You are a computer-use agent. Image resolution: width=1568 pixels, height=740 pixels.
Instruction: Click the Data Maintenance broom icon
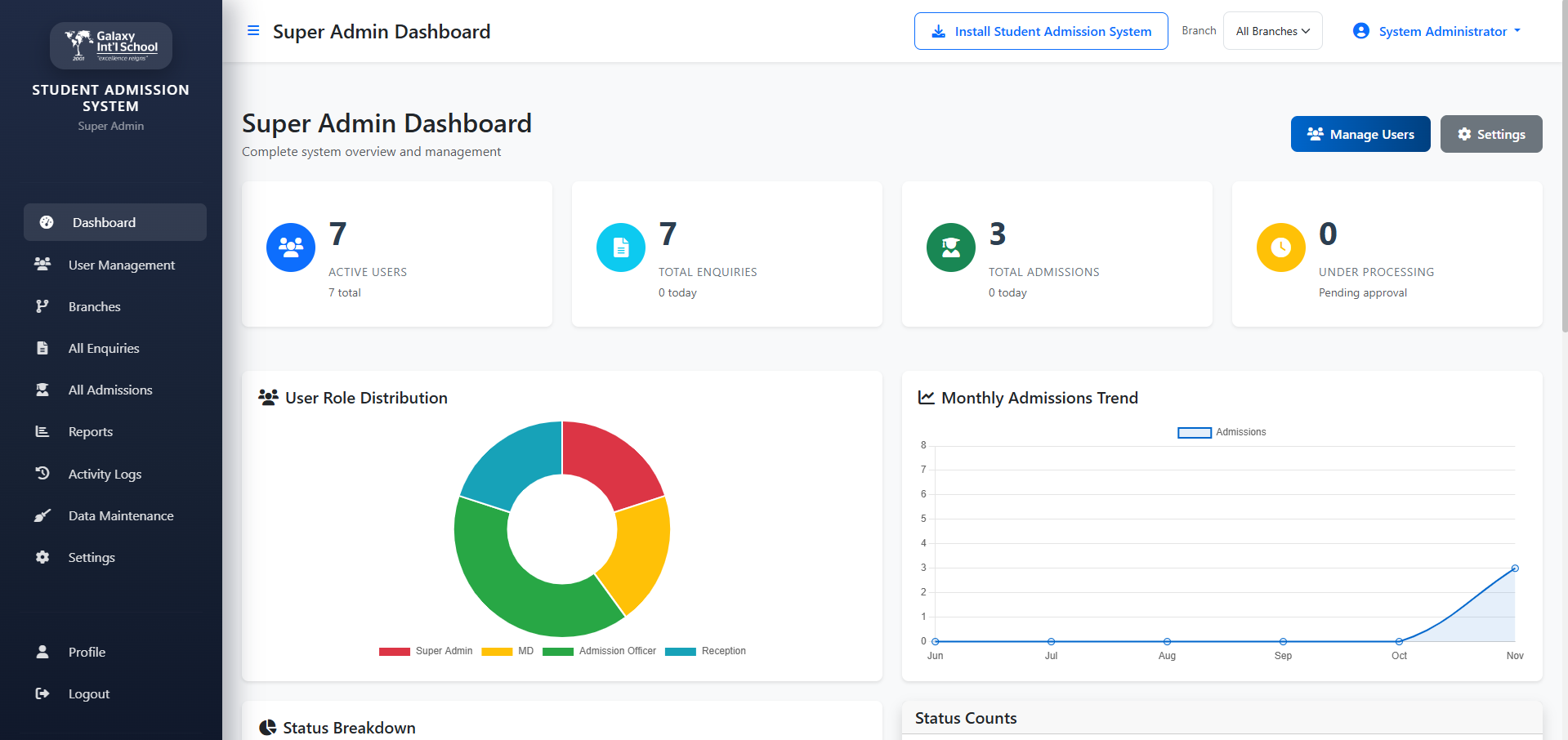click(42, 516)
